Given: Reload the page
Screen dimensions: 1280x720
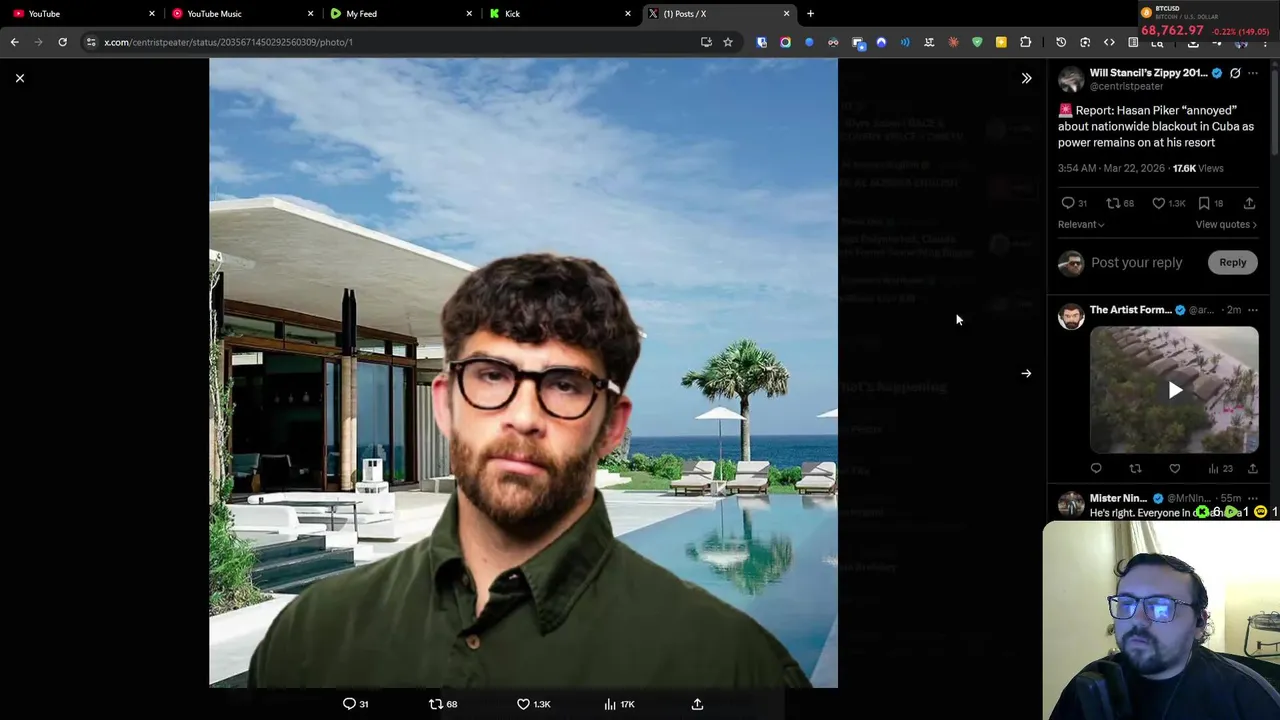Looking at the screenshot, I should pos(62,42).
